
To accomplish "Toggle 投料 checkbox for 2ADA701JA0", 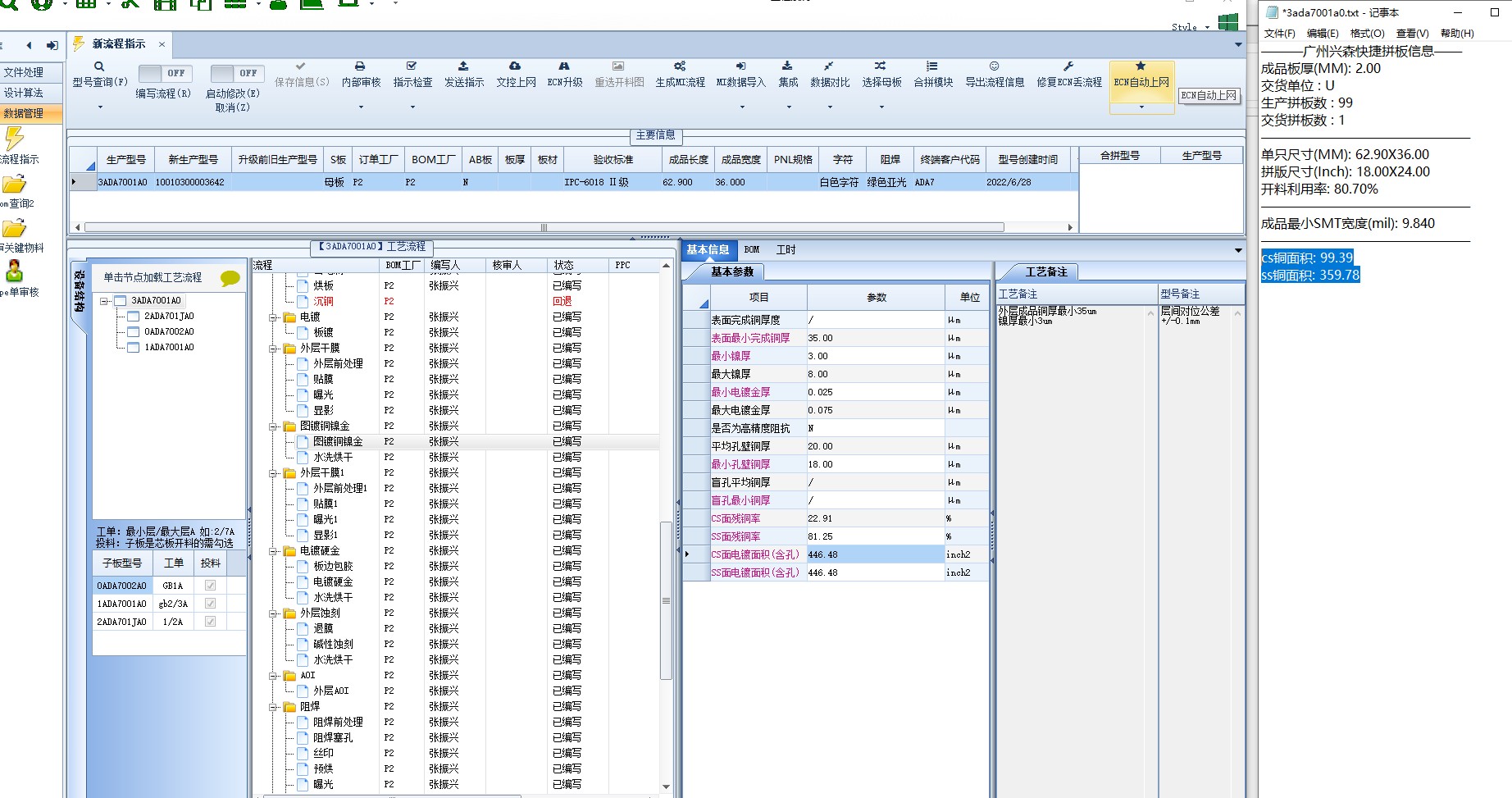I will pos(210,622).
